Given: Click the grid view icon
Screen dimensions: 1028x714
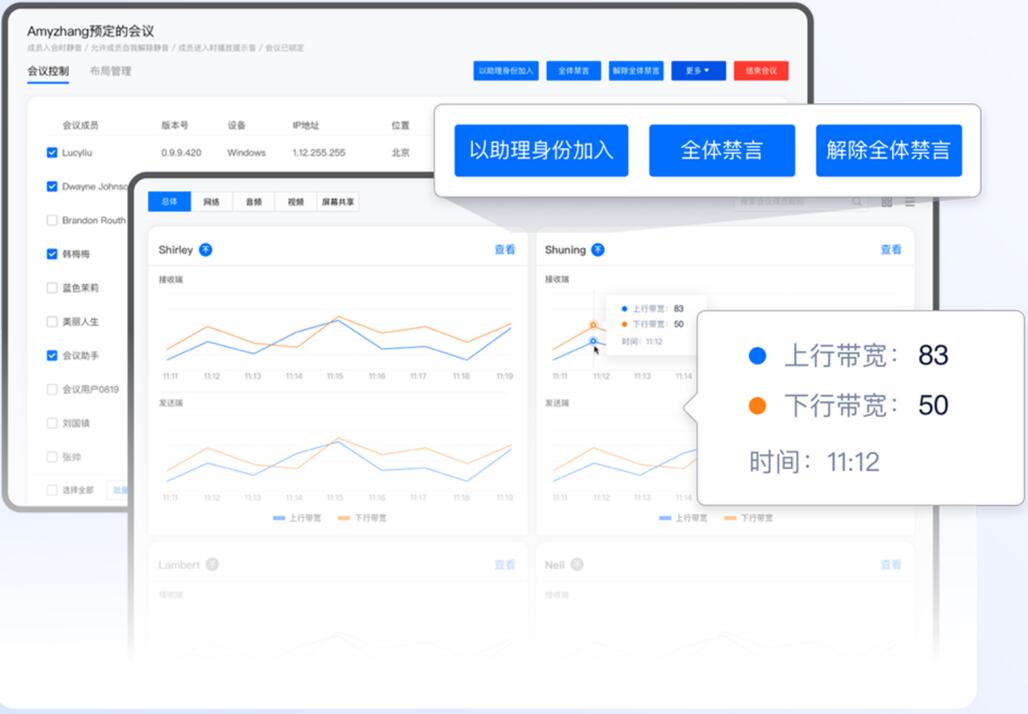Looking at the screenshot, I should click(887, 202).
